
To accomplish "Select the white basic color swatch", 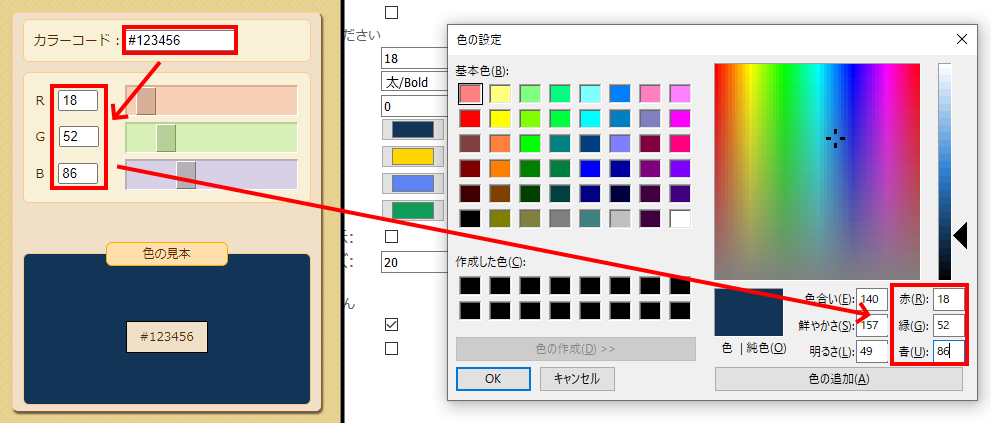I will click(x=680, y=218).
